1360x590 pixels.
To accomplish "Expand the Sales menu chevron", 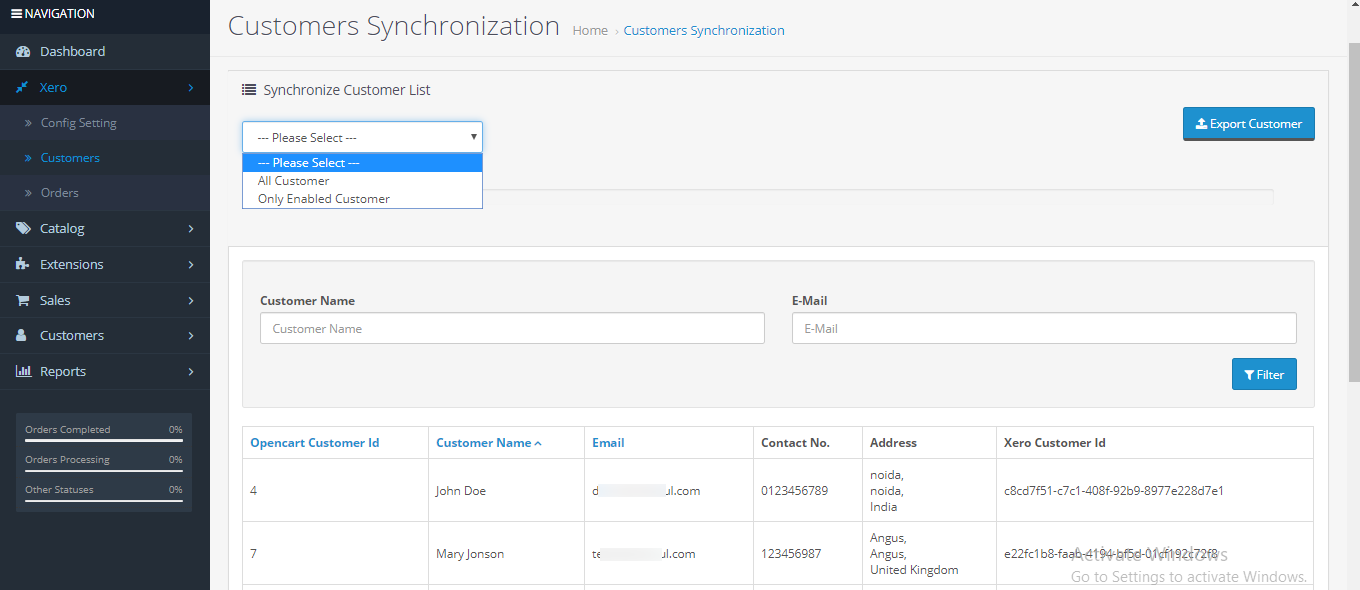I will point(191,300).
